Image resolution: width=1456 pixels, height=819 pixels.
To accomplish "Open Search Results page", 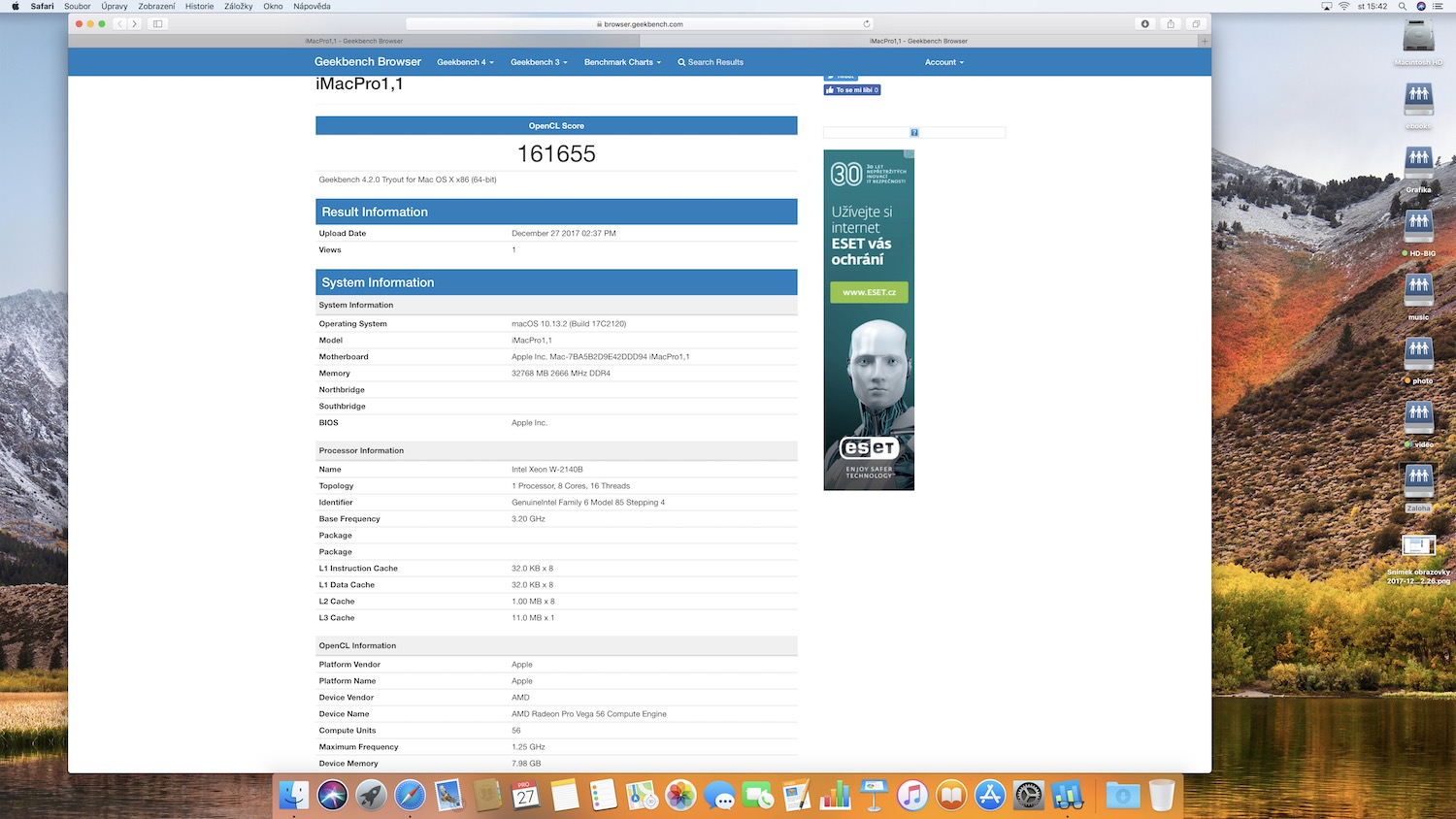I will click(x=711, y=62).
